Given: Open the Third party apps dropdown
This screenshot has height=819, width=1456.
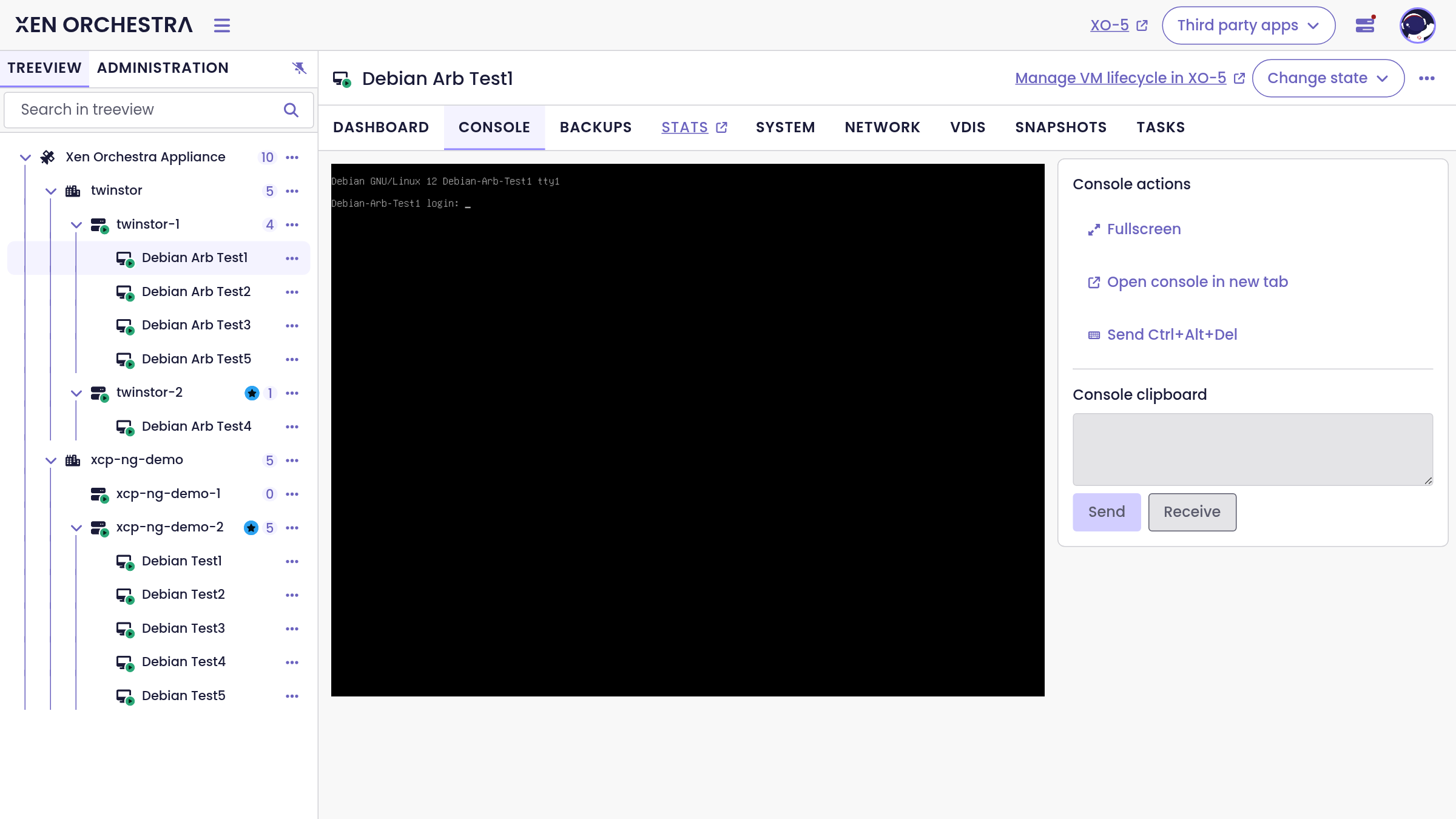Looking at the screenshot, I should tap(1249, 25).
